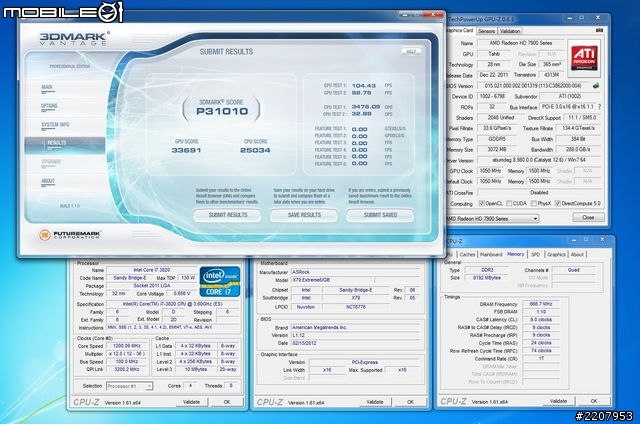Click the CPU Test 1 value 3476.09
This screenshot has width=640, height=424.
(366, 107)
